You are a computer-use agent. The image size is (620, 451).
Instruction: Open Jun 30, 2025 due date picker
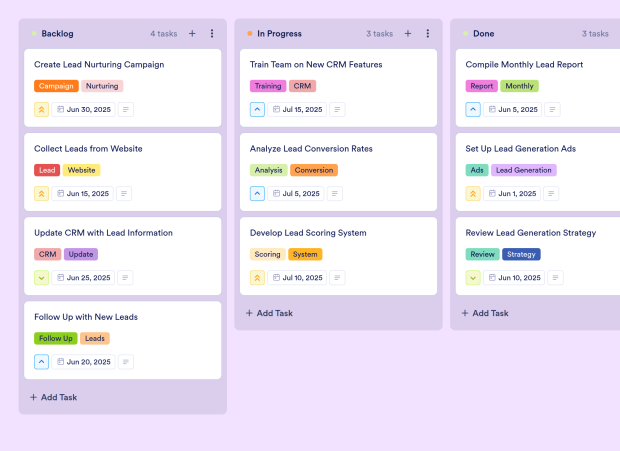click(83, 109)
